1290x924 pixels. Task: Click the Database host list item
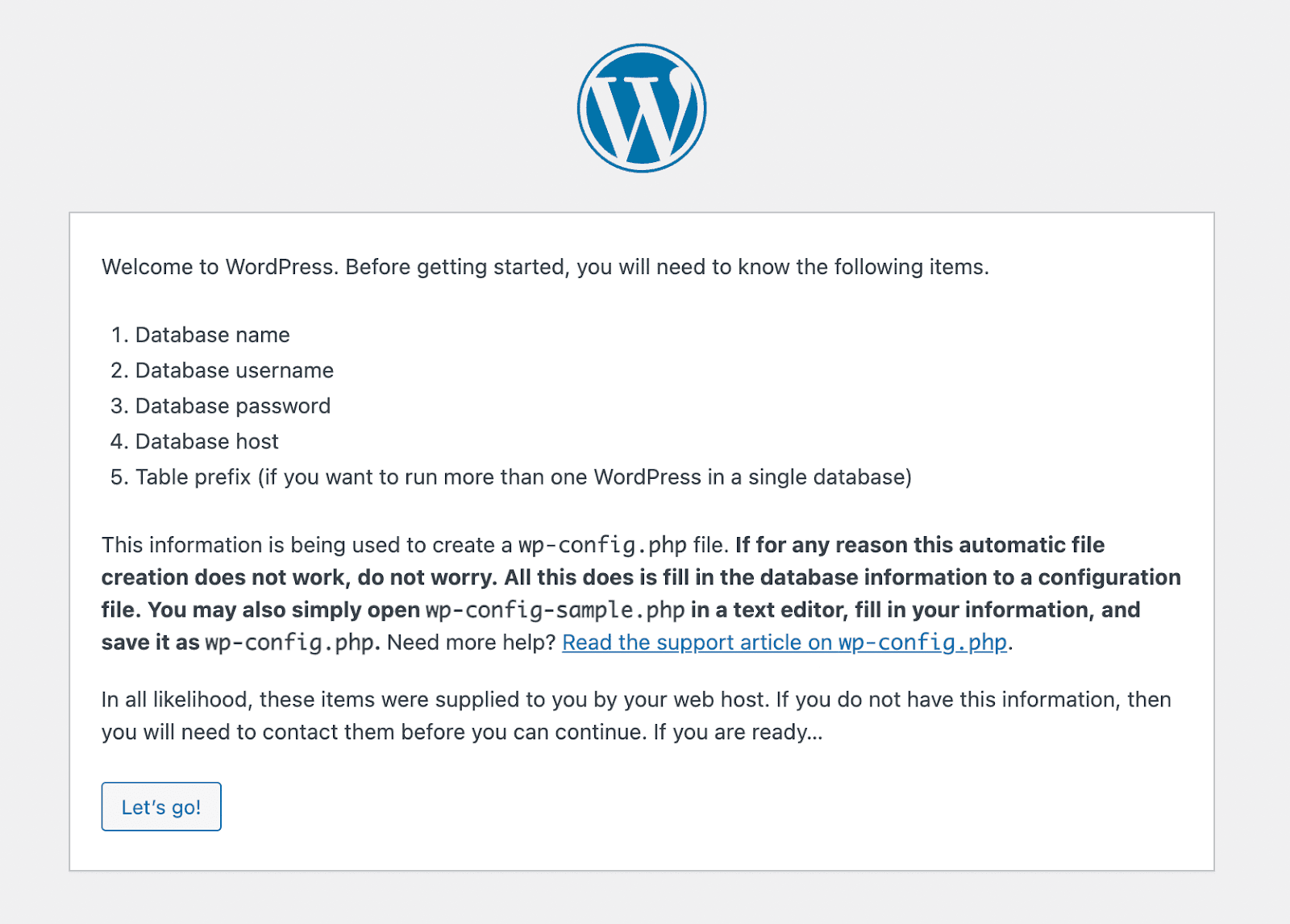pyautogui.click(x=207, y=441)
